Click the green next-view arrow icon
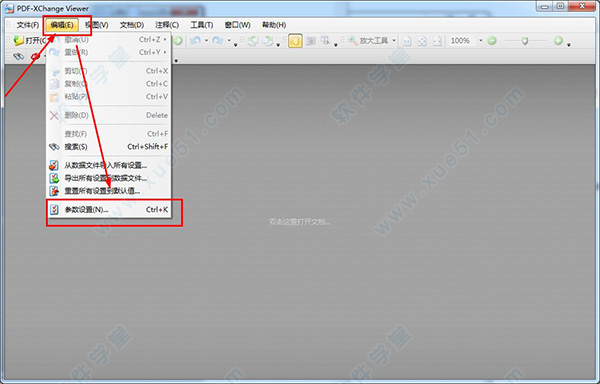This screenshot has width=600, height=384. pyautogui.click(x=178, y=40)
